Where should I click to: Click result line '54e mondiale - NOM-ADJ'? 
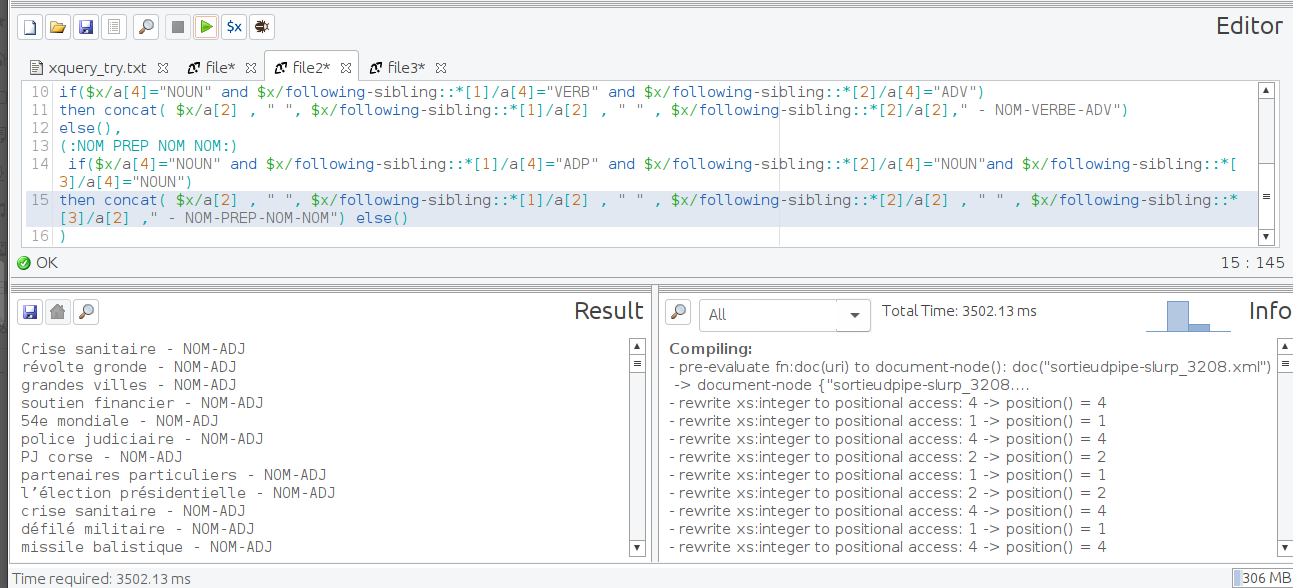(x=120, y=421)
